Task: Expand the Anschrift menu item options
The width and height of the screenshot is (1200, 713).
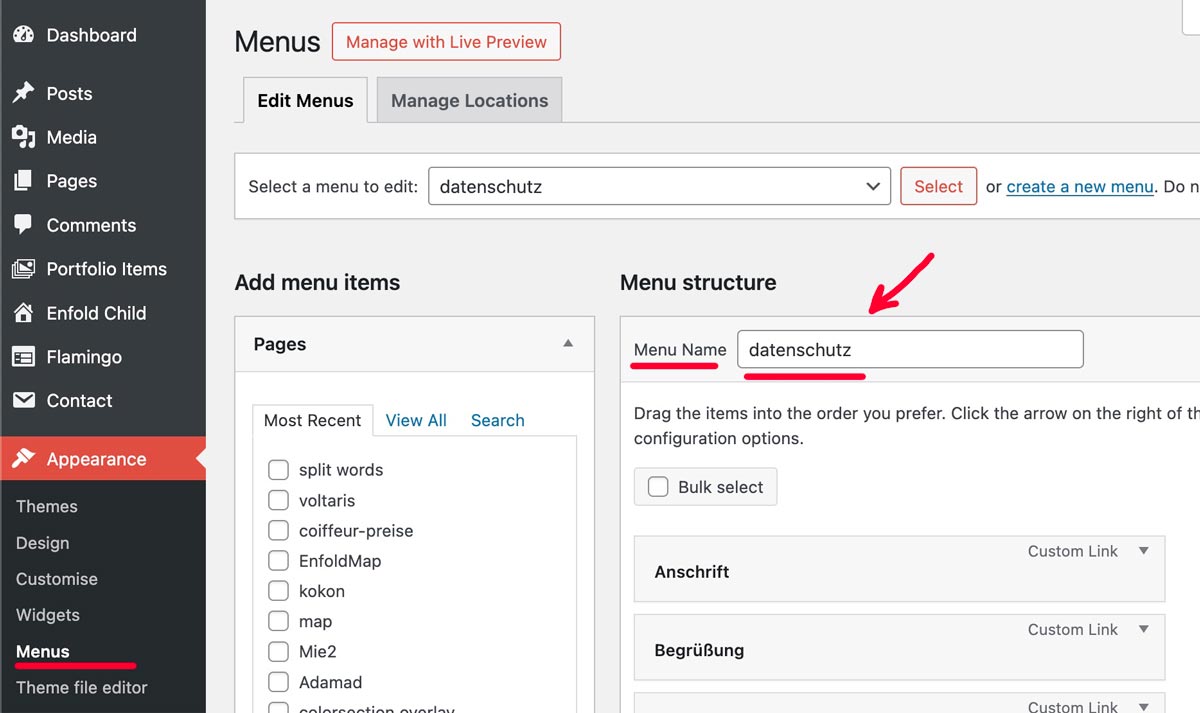Action: point(1144,551)
